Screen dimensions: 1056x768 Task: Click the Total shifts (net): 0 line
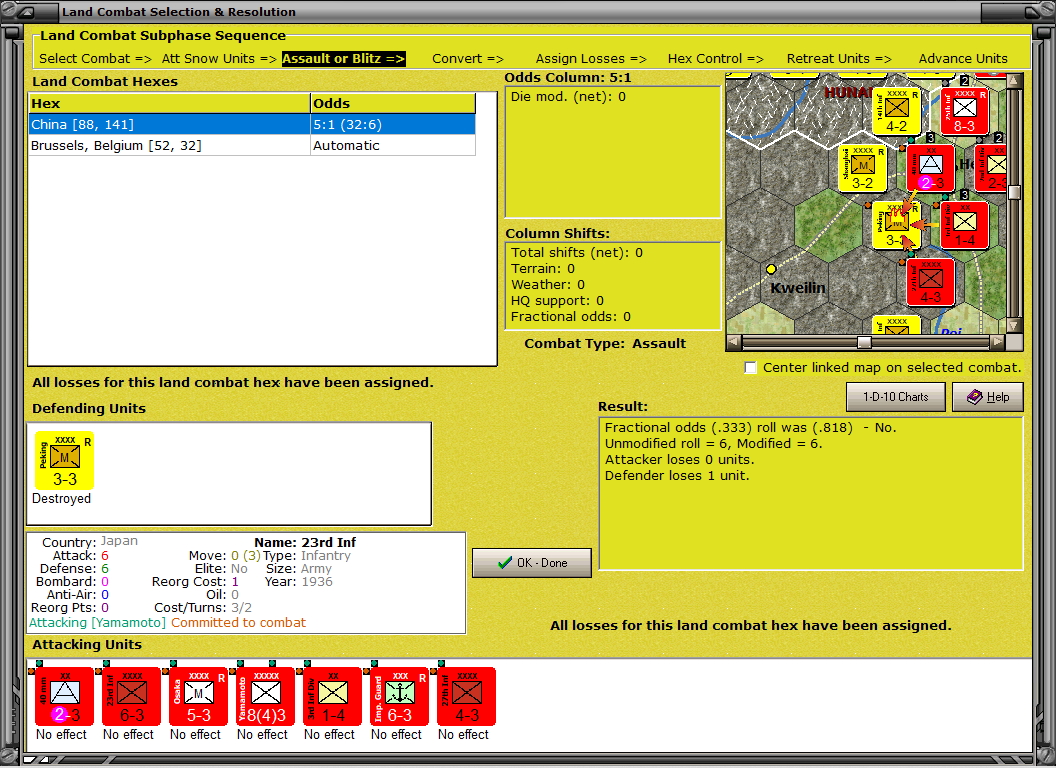coord(577,253)
